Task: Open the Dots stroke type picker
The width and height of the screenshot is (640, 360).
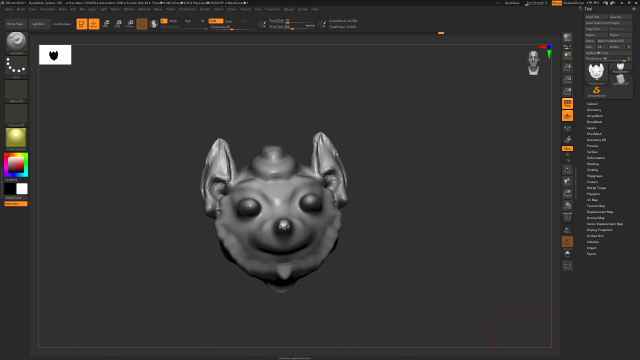Action: coord(16,67)
